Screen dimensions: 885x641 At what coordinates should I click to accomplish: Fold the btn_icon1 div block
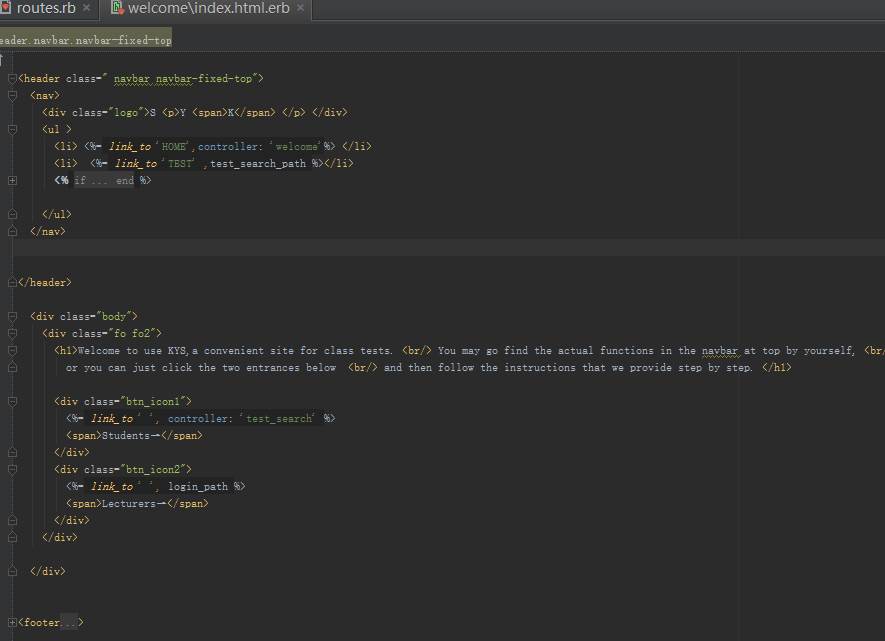click(x=12, y=401)
